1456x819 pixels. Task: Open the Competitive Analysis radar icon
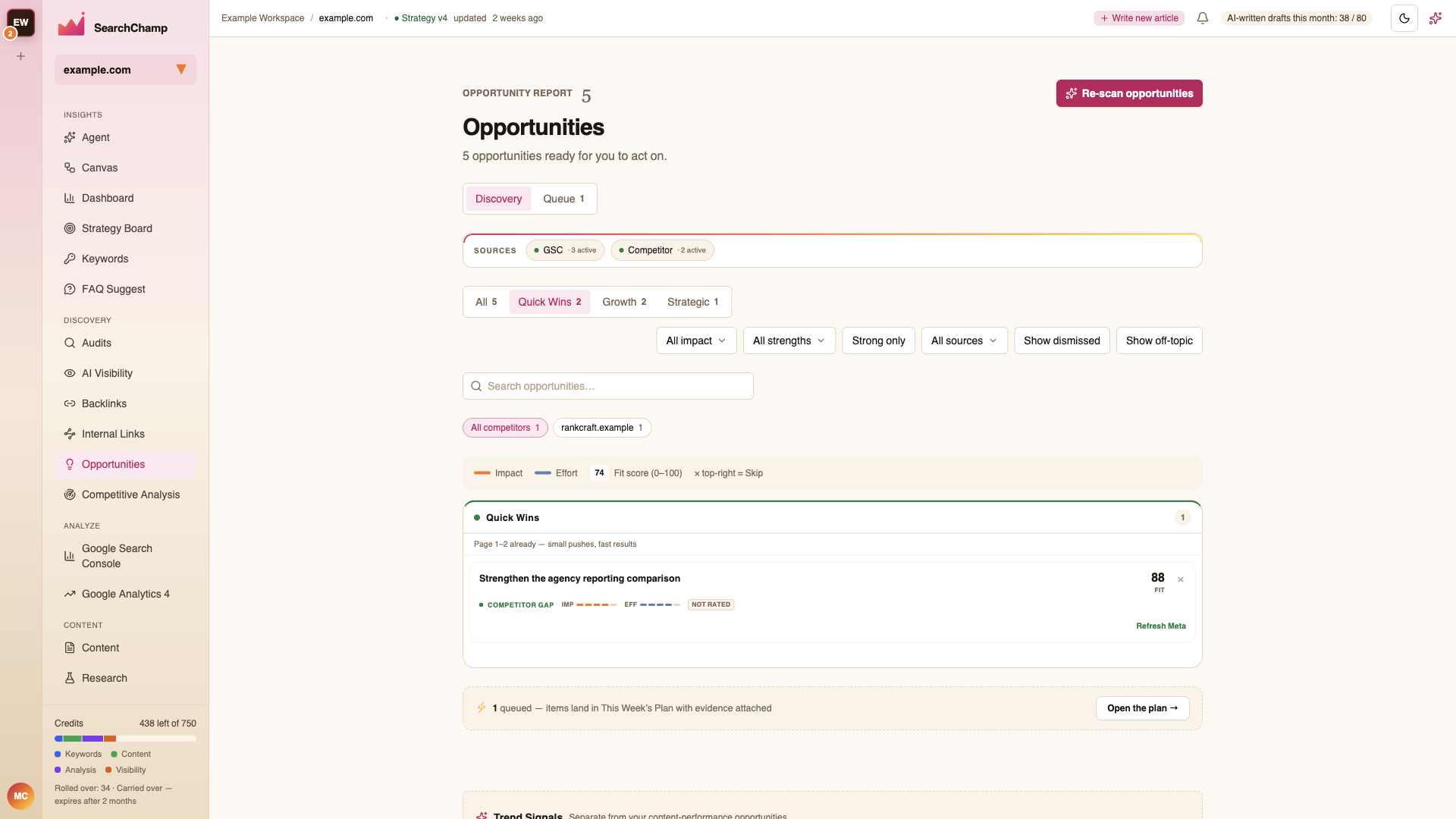(x=70, y=494)
